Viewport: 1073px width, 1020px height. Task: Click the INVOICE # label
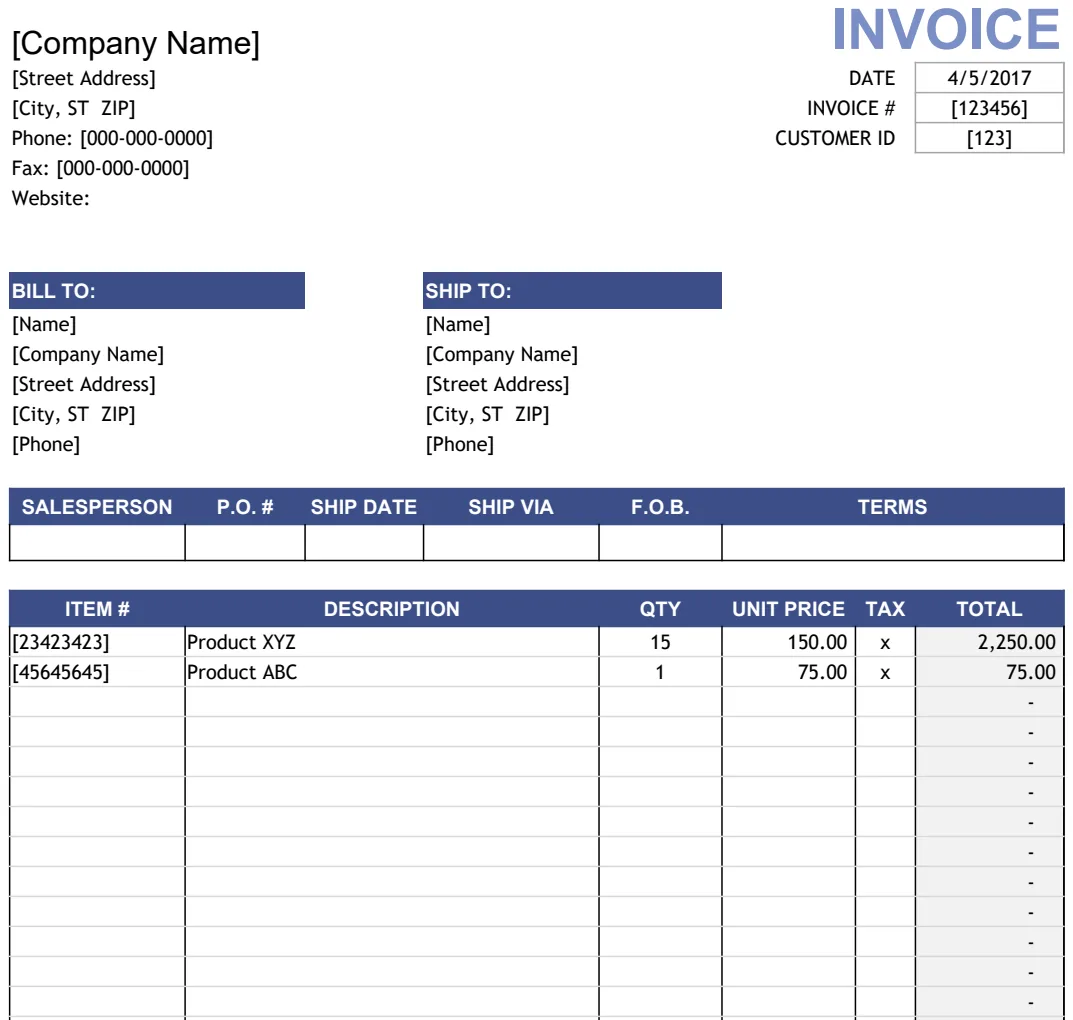(x=851, y=108)
